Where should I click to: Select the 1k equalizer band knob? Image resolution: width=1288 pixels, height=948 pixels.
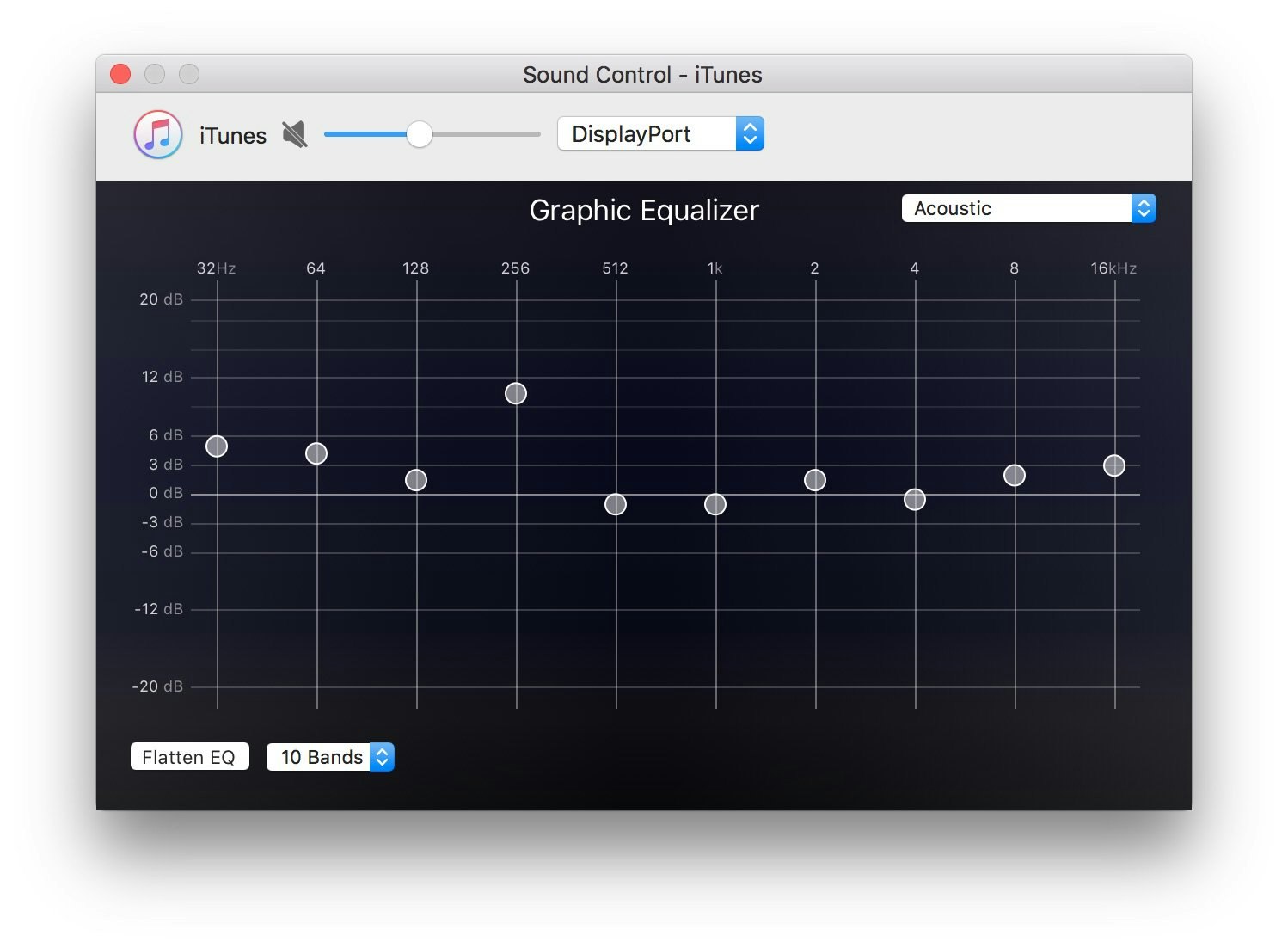[715, 505]
